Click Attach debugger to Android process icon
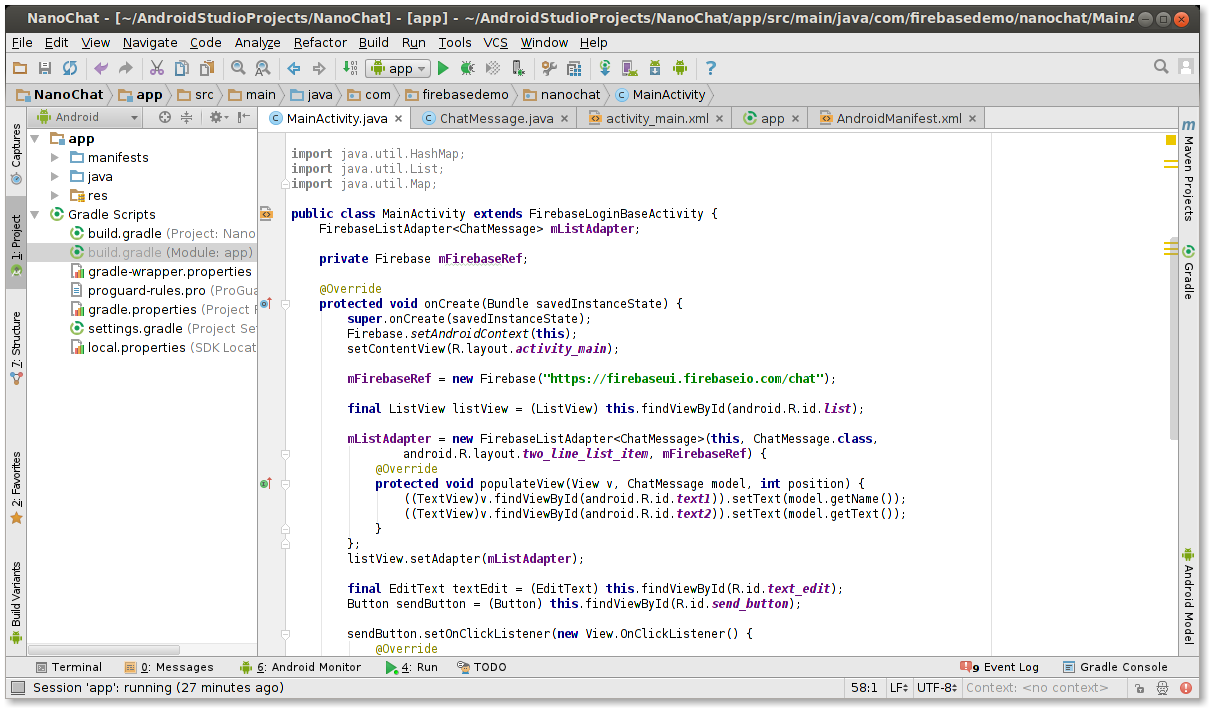 pos(518,68)
